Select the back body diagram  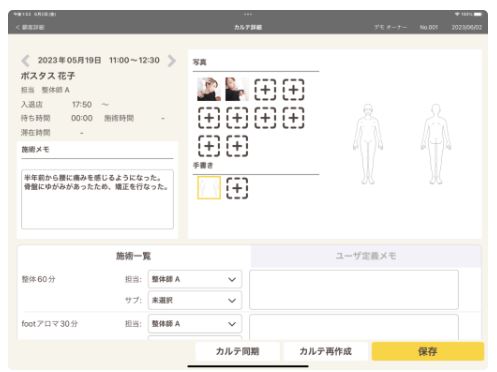click(436, 144)
